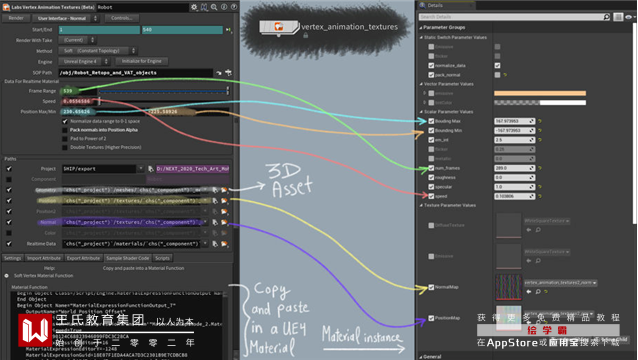The width and height of the screenshot is (638, 360).
Task: Click the orange export icon on Realtime Data row
Action: (224, 244)
